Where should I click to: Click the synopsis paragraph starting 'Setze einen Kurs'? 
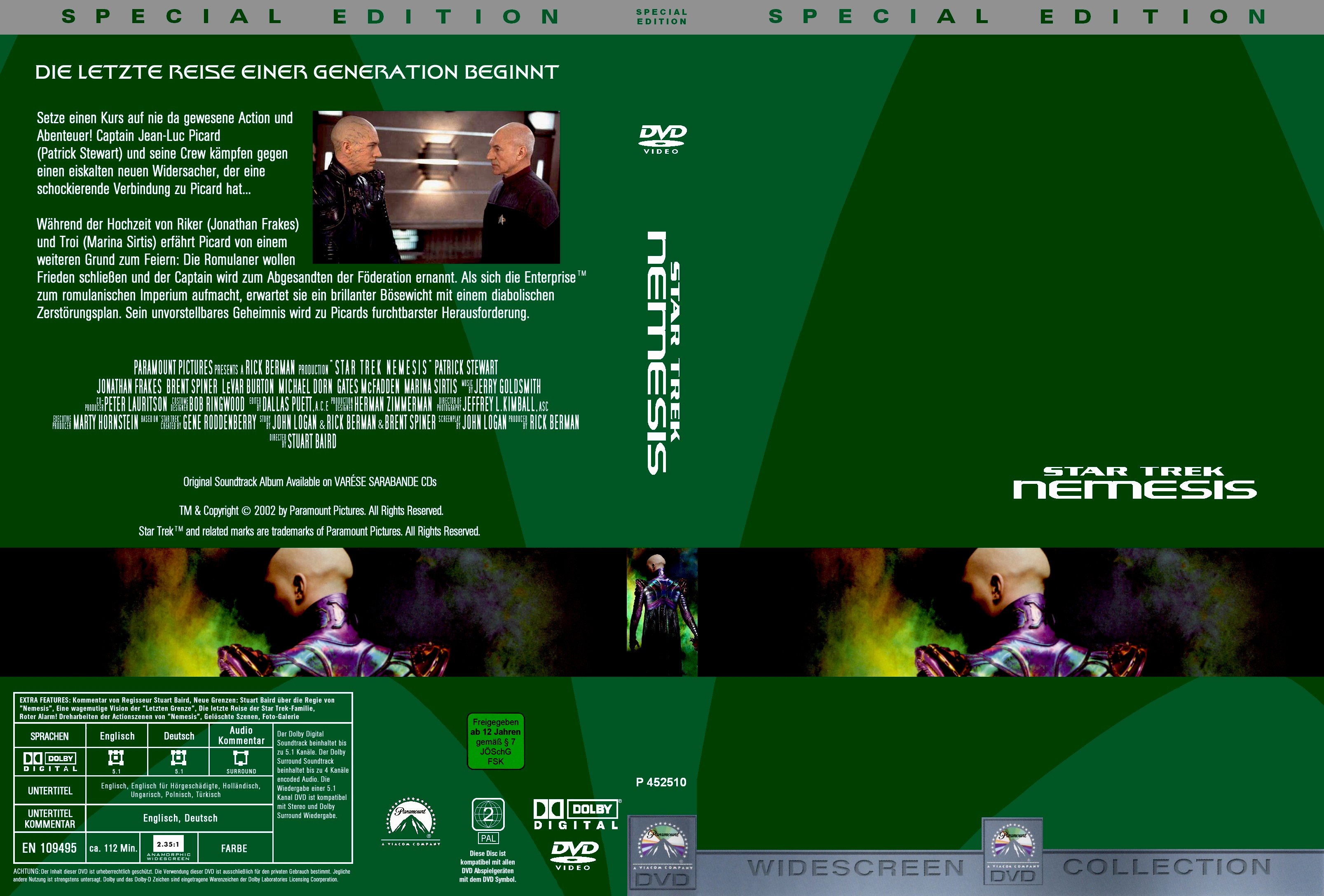pos(165,153)
